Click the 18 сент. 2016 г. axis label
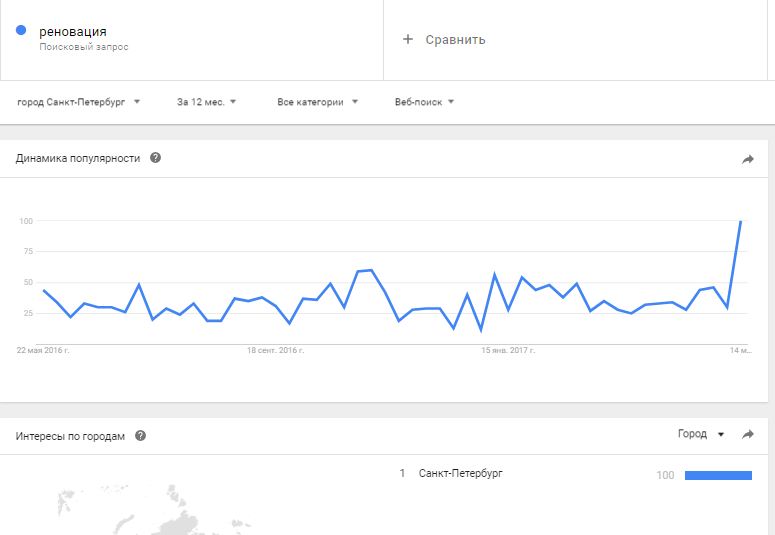Screen dimensions: 775x535 [275, 350]
